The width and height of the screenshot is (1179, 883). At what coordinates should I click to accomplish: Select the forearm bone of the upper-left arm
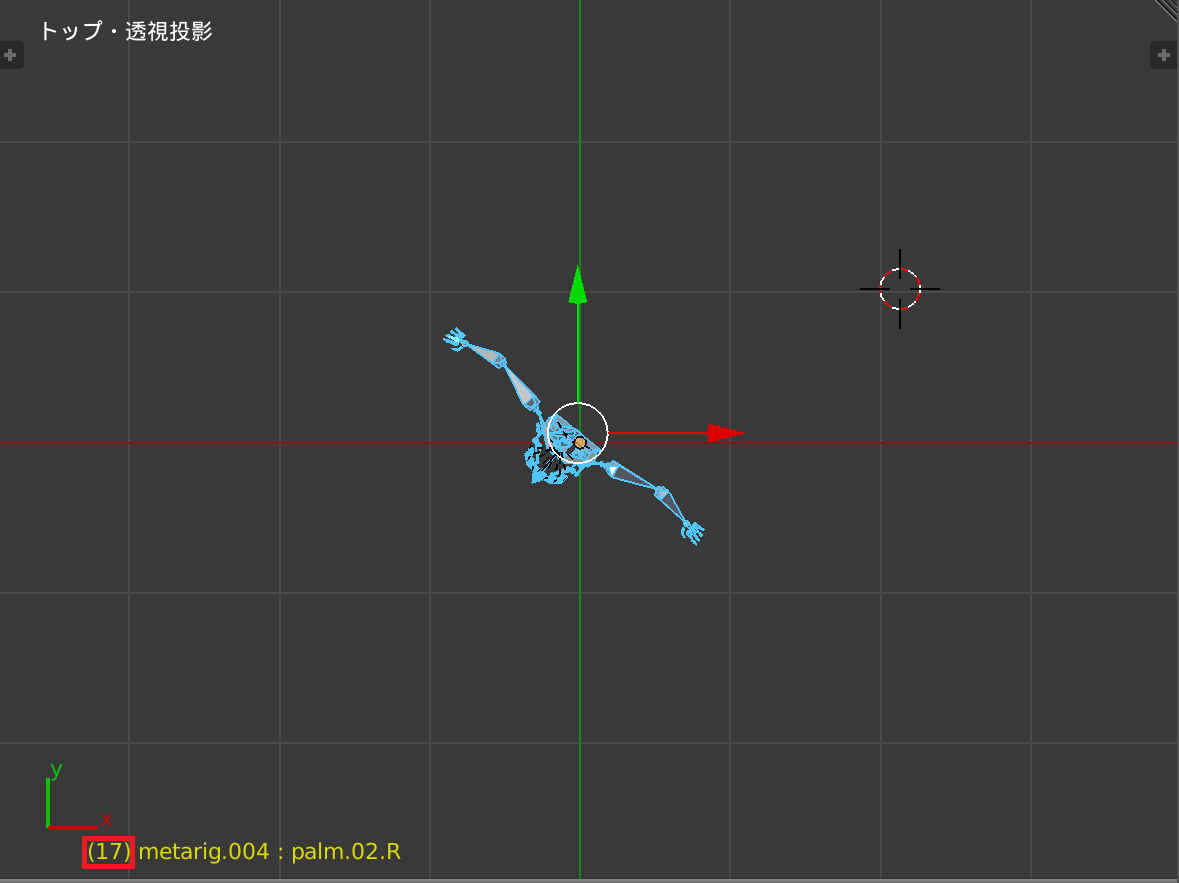pyautogui.click(x=485, y=353)
